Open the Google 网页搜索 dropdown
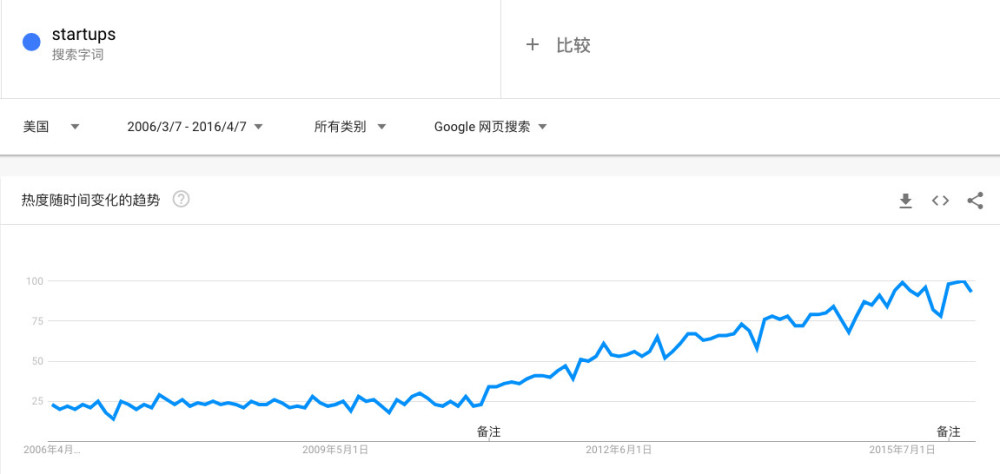 tap(490, 127)
